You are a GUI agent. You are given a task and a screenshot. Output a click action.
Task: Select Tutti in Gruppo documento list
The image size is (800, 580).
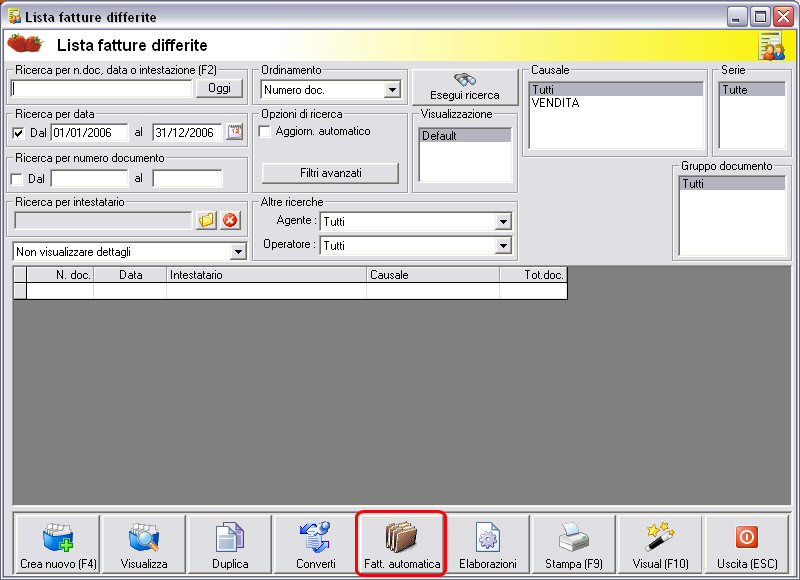[x=732, y=184]
